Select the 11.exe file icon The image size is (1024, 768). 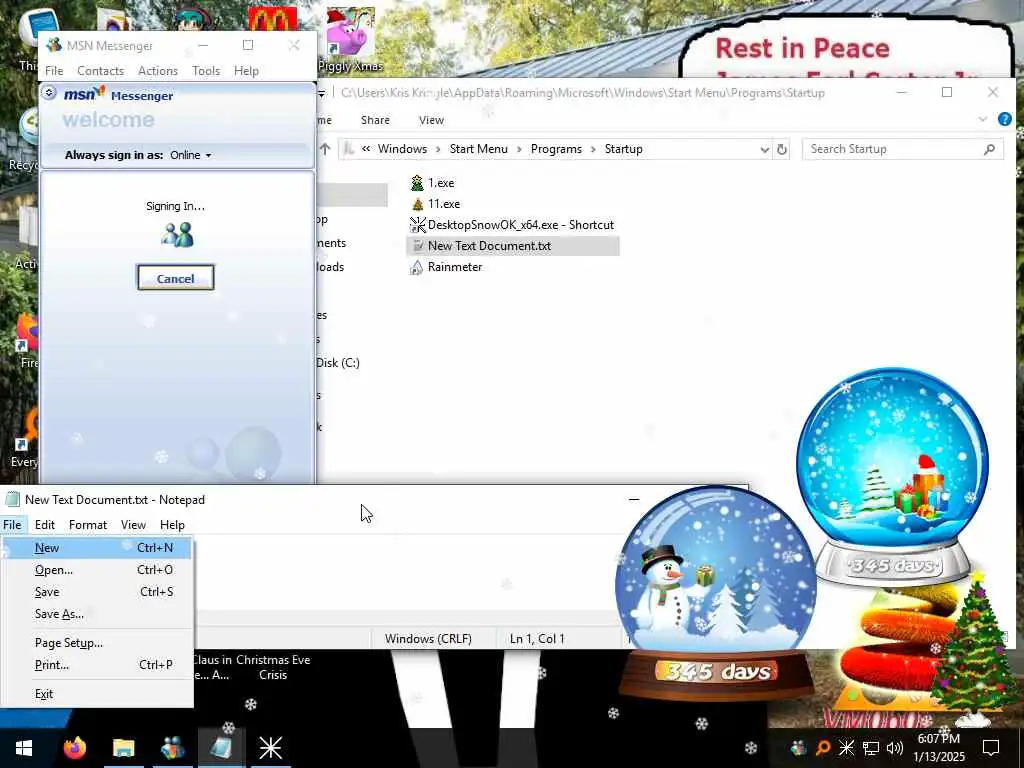click(417, 204)
